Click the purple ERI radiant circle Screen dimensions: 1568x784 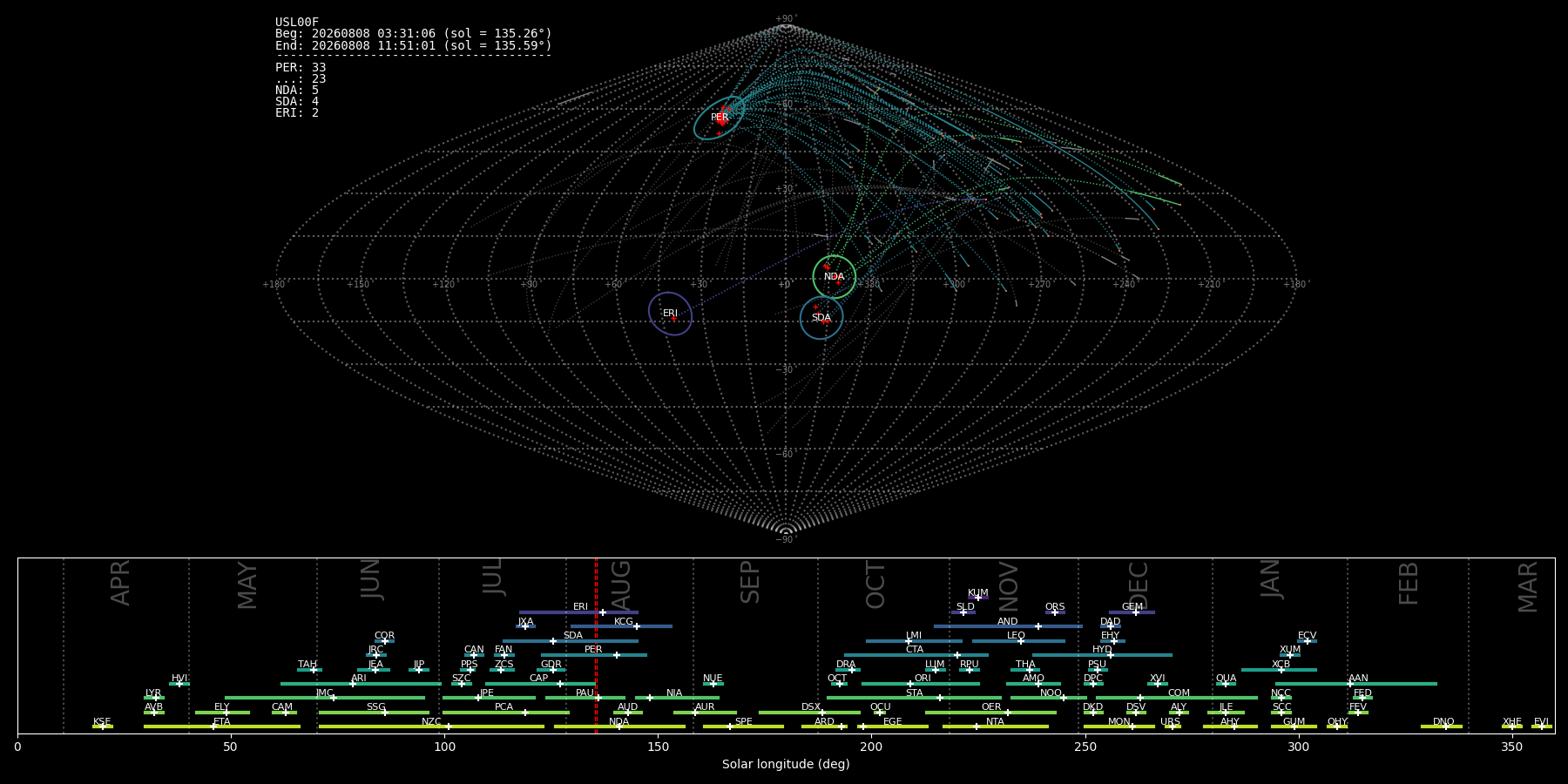coord(670,314)
